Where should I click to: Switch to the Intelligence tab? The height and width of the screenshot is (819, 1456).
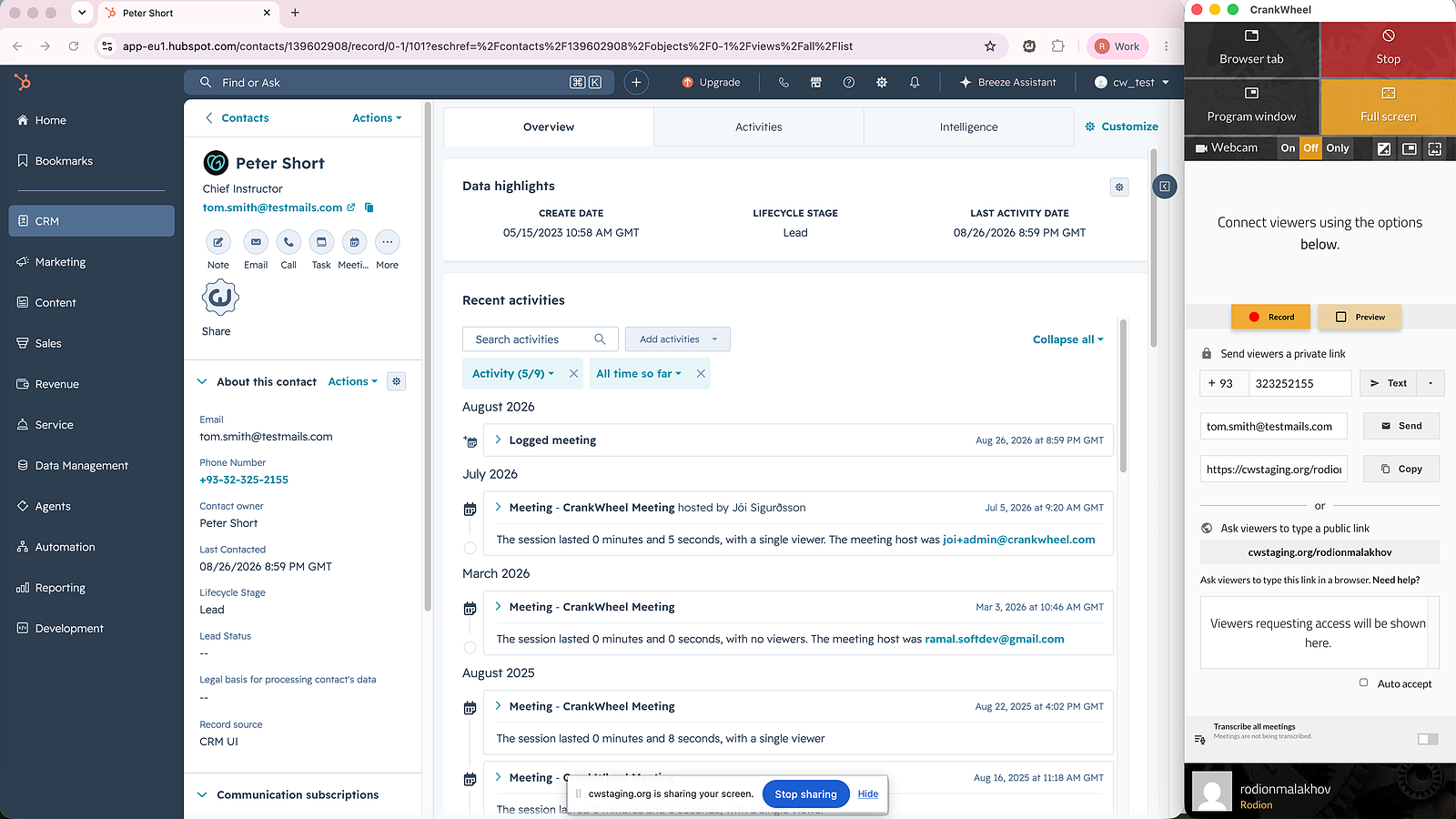[968, 127]
